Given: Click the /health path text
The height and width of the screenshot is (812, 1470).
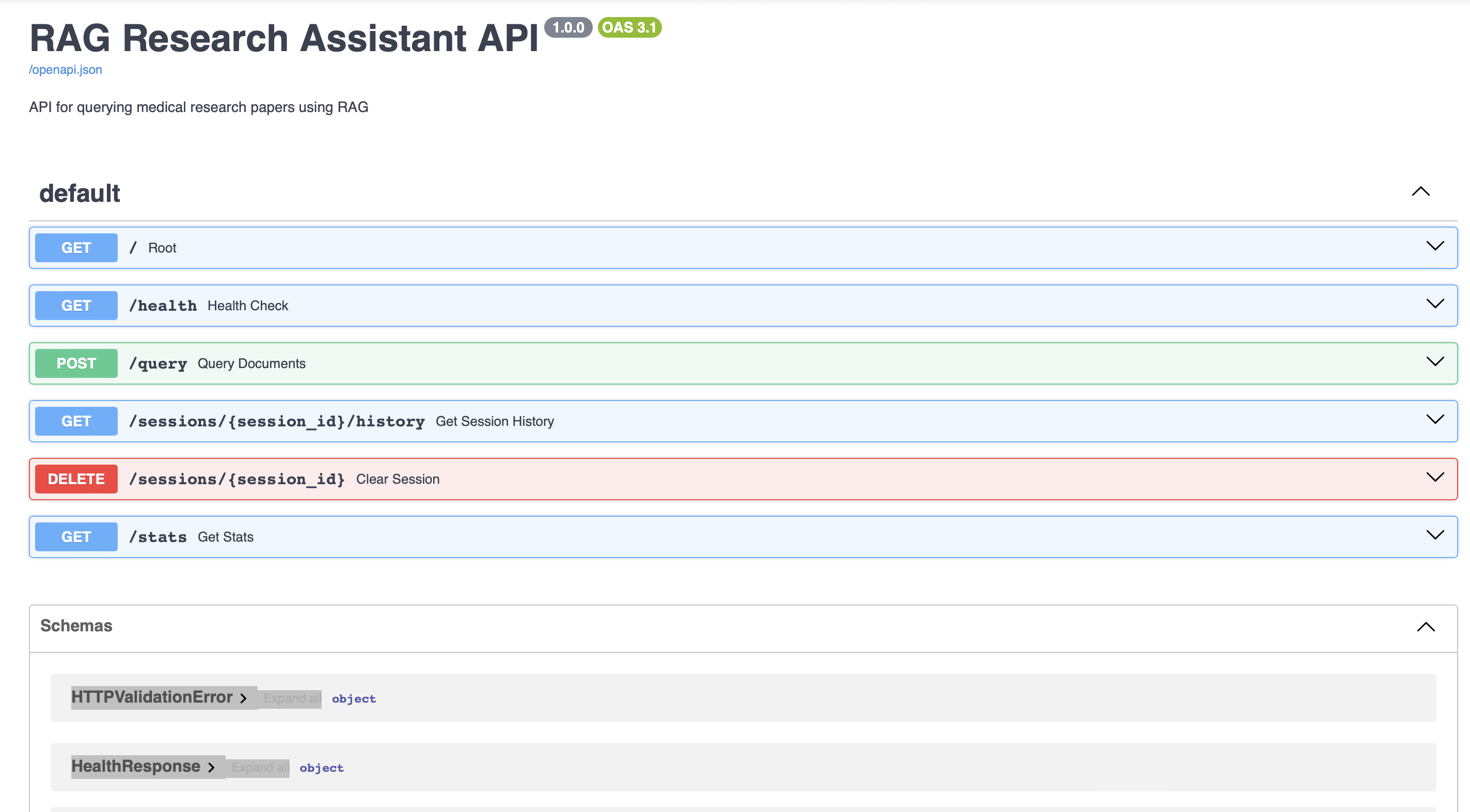Looking at the screenshot, I should (163, 306).
